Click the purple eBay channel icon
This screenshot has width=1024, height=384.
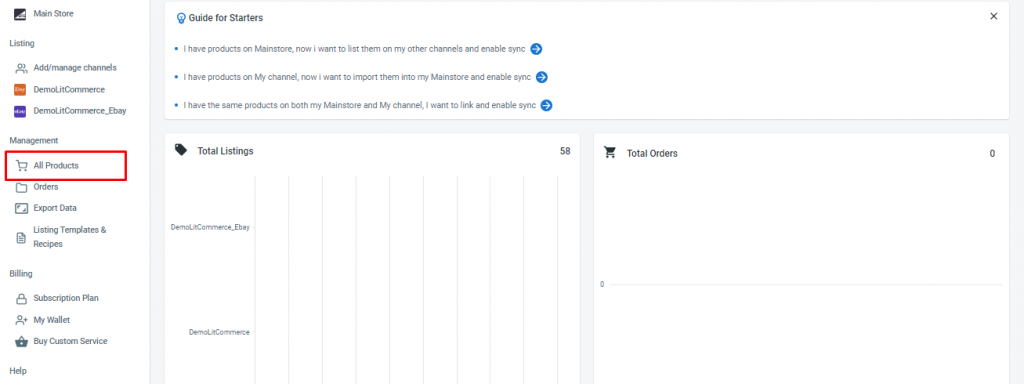pyautogui.click(x=20, y=112)
